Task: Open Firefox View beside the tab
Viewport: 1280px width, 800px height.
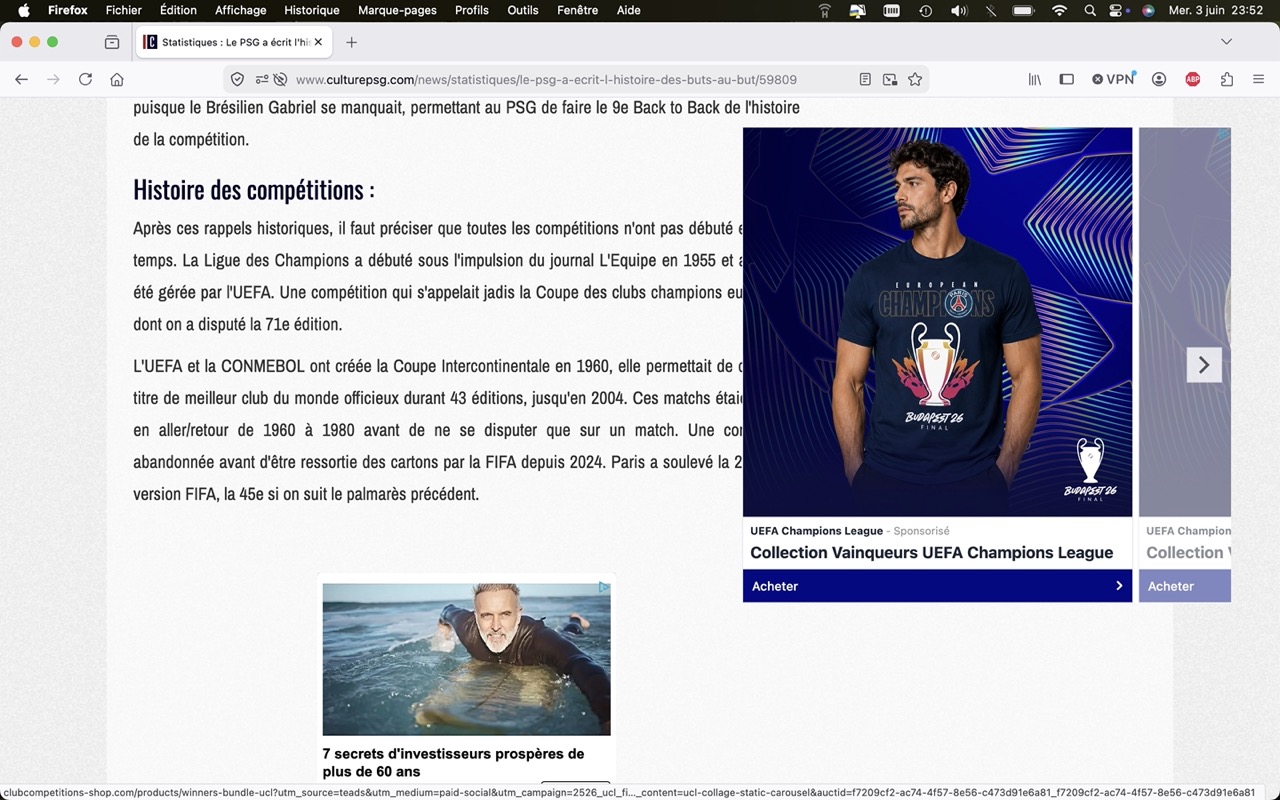Action: [112, 42]
